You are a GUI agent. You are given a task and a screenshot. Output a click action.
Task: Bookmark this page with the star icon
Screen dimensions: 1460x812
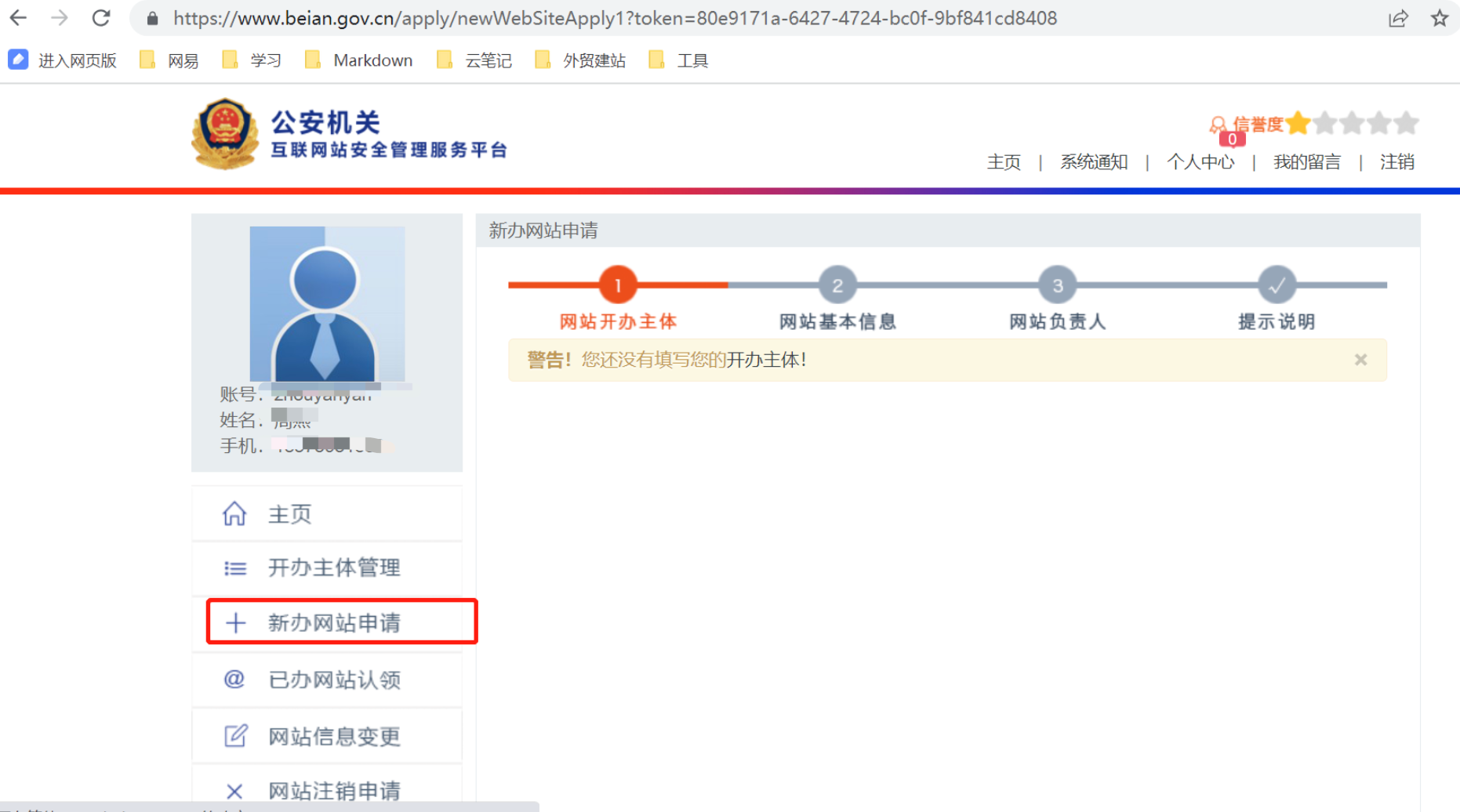tap(1440, 18)
